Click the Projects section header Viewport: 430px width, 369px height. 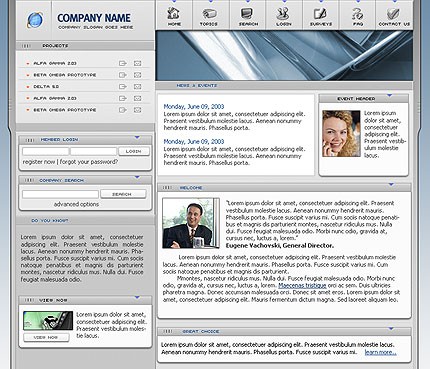(55, 46)
